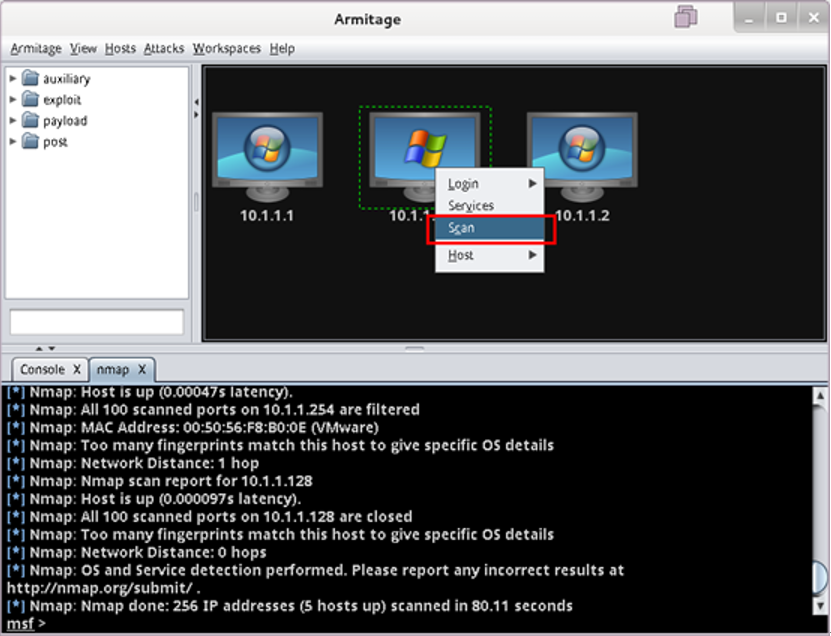Click the 'MAC Address: 00:50:56:F8:B0:0E' line
The height and width of the screenshot is (636, 831).
coord(193,427)
